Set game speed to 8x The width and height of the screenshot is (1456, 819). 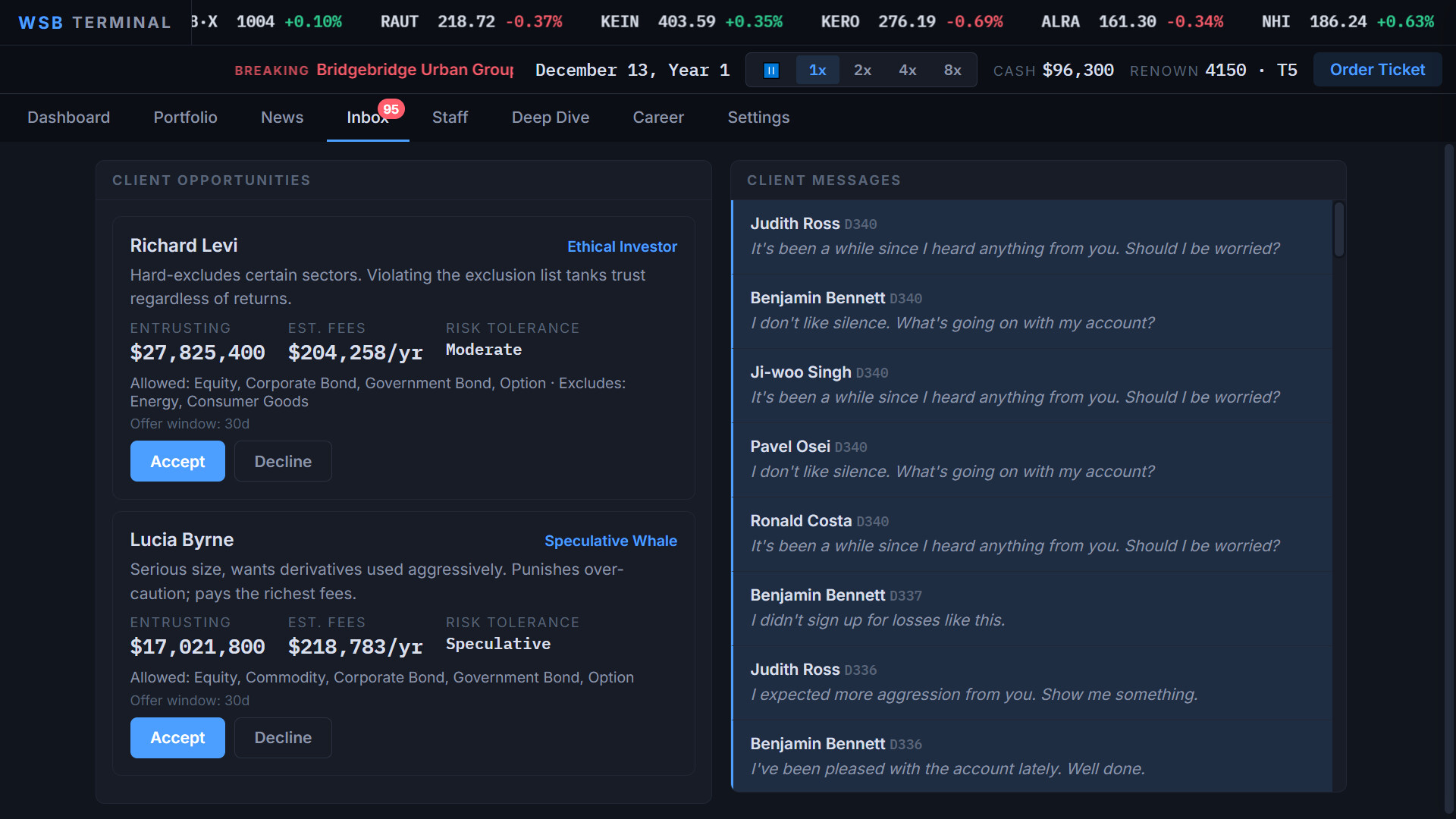pyautogui.click(x=952, y=71)
